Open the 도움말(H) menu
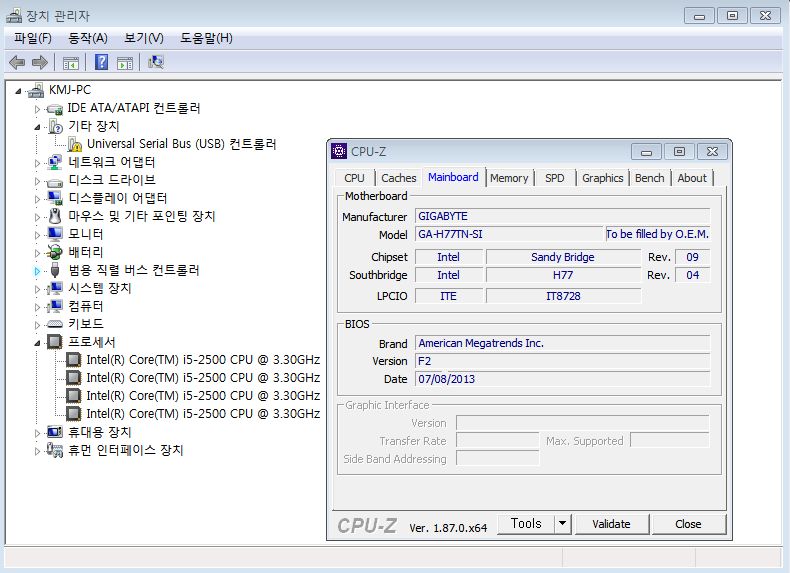 (x=206, y=38)
